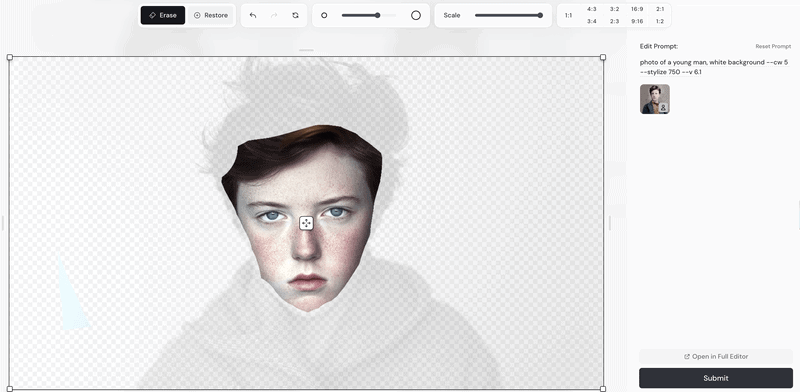This screenshot has height=392, width=800.
Task: Choose the 9:16 aspect ratio
Action: point(637,21)
